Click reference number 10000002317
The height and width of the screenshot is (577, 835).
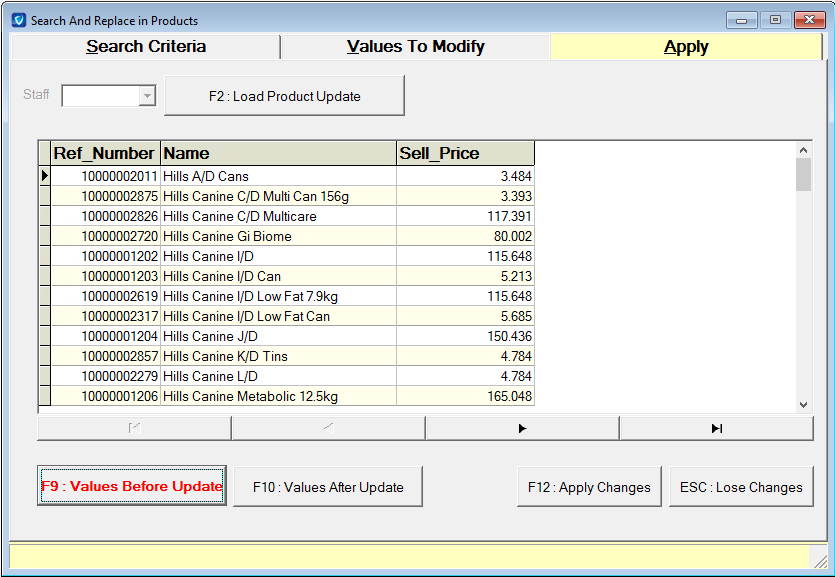point(105,316)
